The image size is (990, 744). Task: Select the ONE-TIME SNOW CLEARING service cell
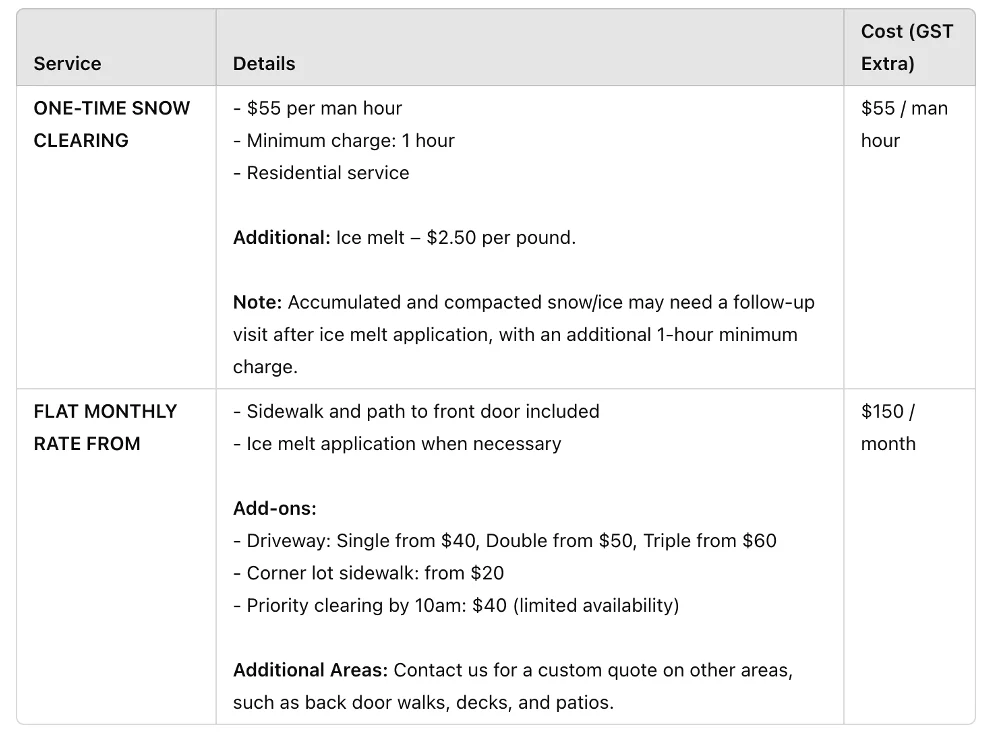point(111,124)
